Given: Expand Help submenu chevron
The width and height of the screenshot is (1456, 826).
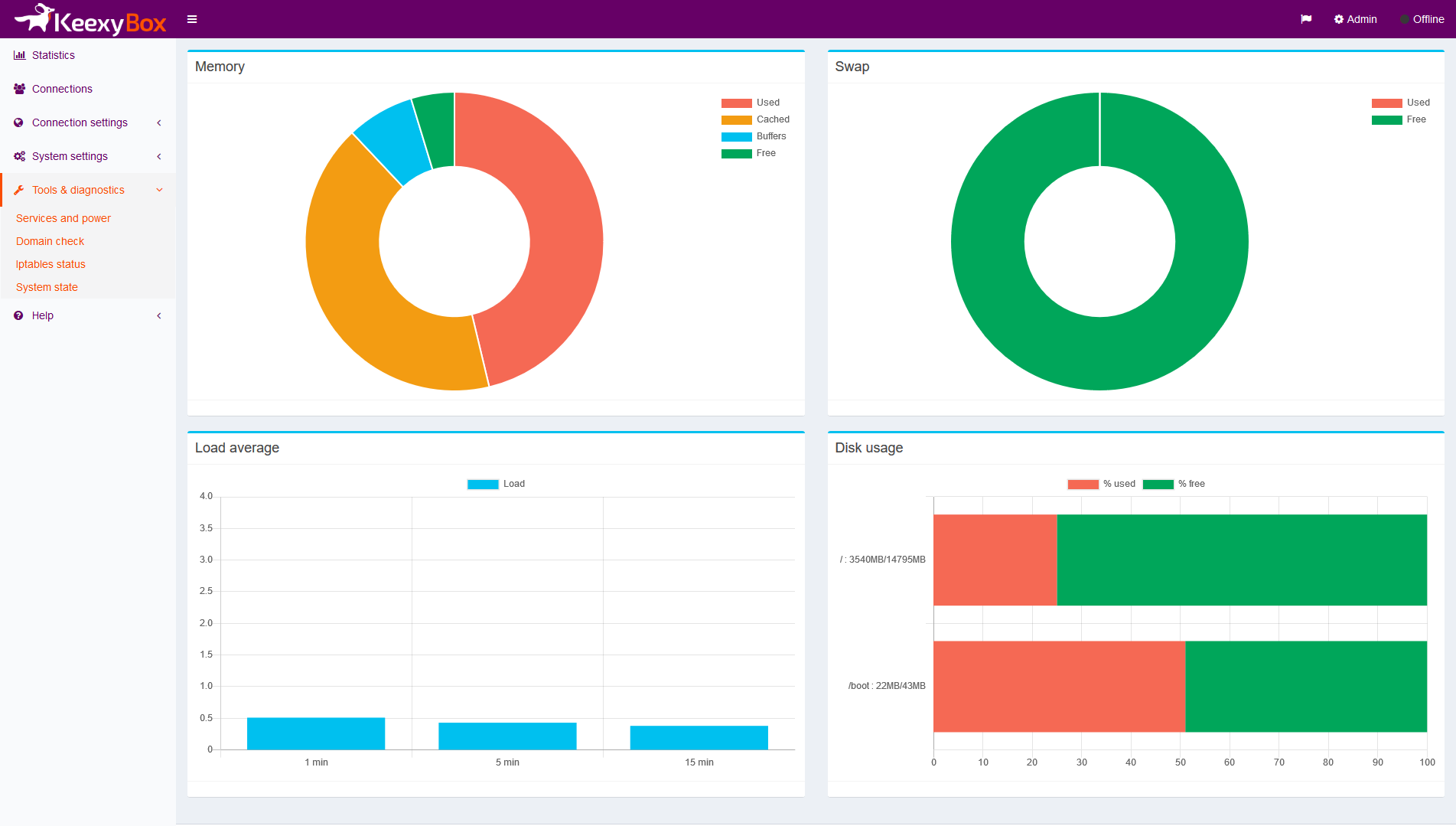Looking at the screenshot, I should (159, 315).
